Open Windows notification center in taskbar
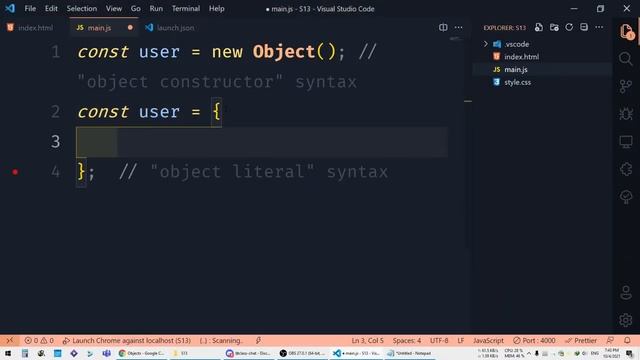 [x=630, y=353]
